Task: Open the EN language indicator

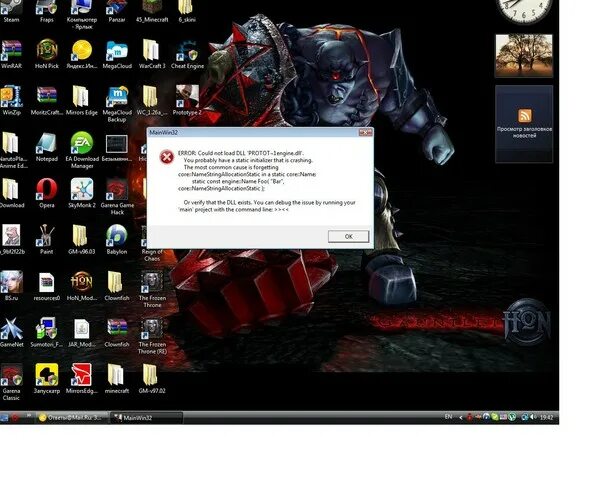Action: tap(448, 417)
